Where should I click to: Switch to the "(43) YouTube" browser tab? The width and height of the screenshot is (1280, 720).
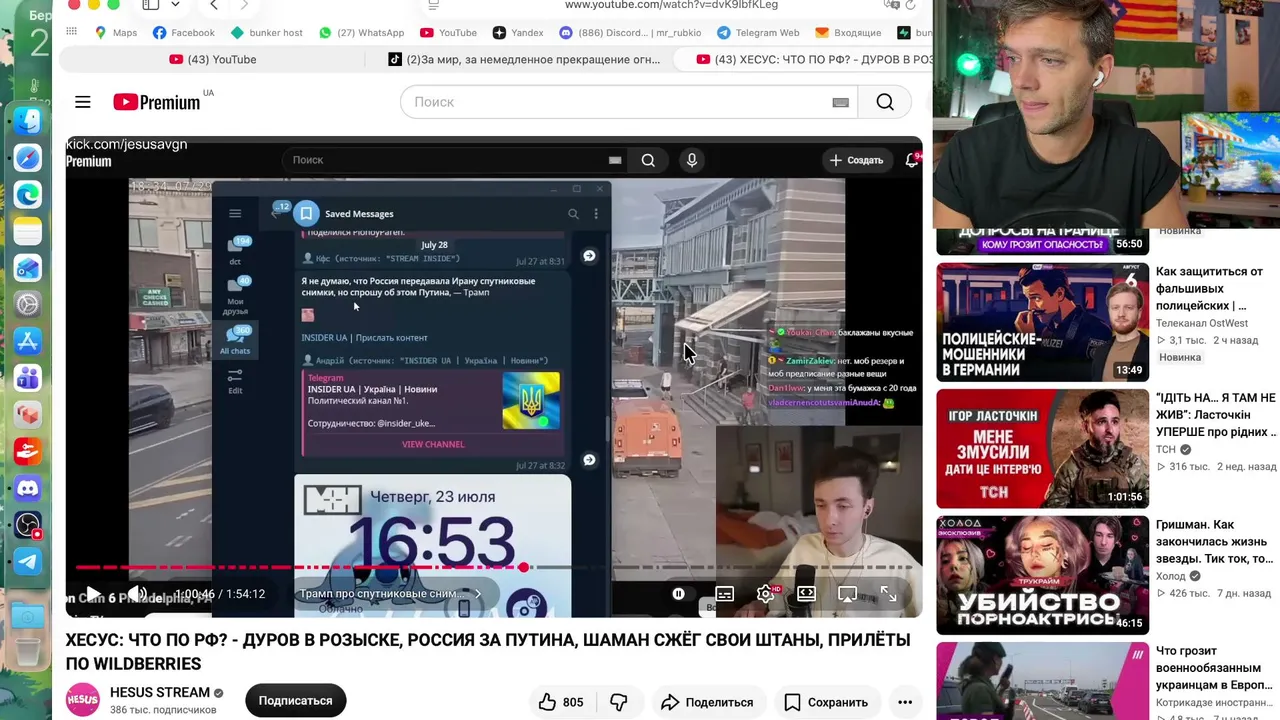[213, 59]
